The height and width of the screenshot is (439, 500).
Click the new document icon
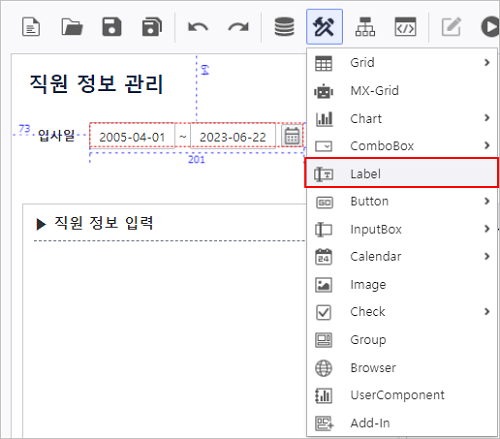click(31, 27)
